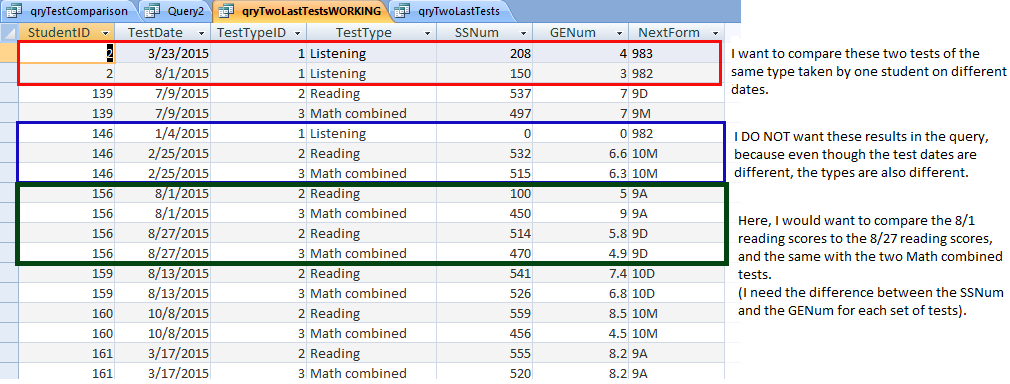Expand the GENum column filter dropdown

coord(620,33)
